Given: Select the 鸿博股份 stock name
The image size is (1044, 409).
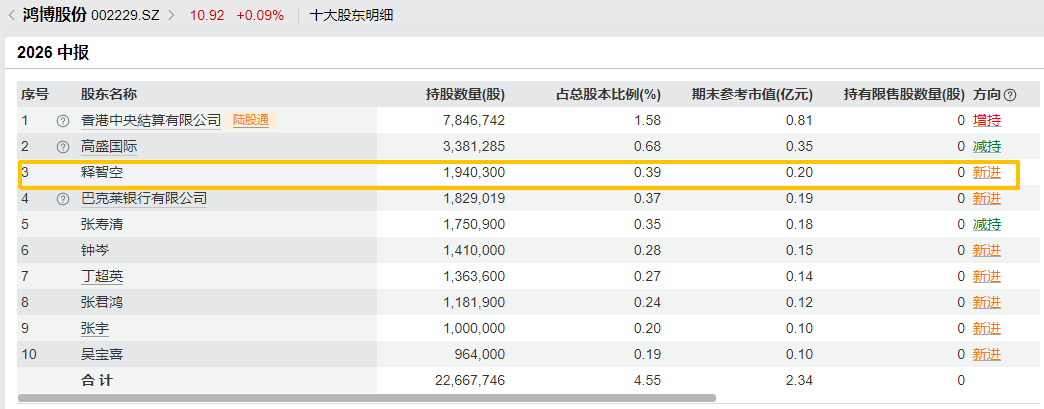Looking at the screenshot, I should pyautogui.click(x=54, y=15).
